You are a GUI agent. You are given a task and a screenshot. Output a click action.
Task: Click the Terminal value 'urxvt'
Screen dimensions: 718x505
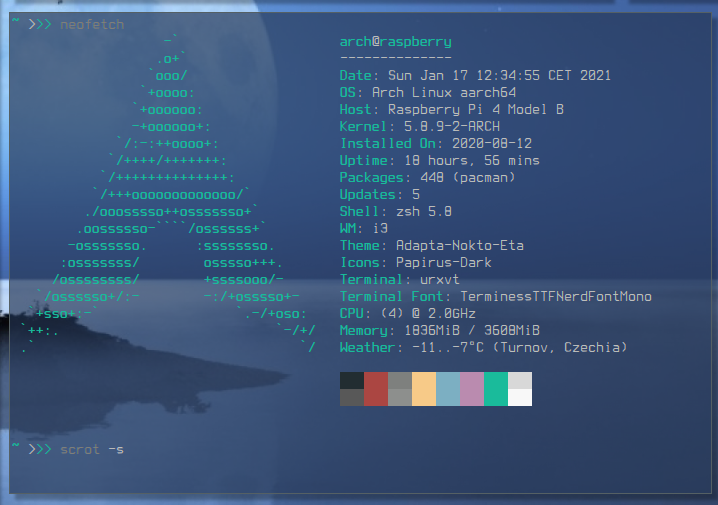point(440,279)
